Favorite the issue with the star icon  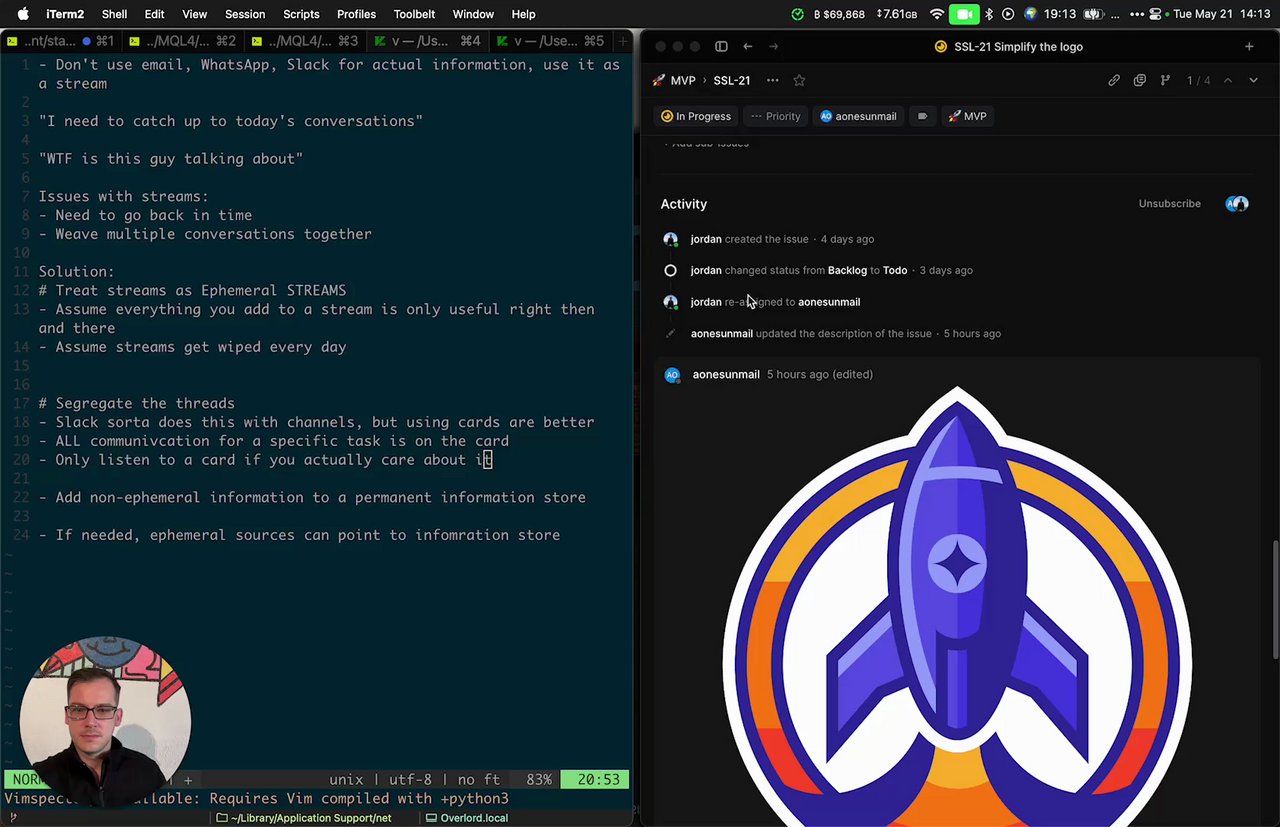click(799, 80)
